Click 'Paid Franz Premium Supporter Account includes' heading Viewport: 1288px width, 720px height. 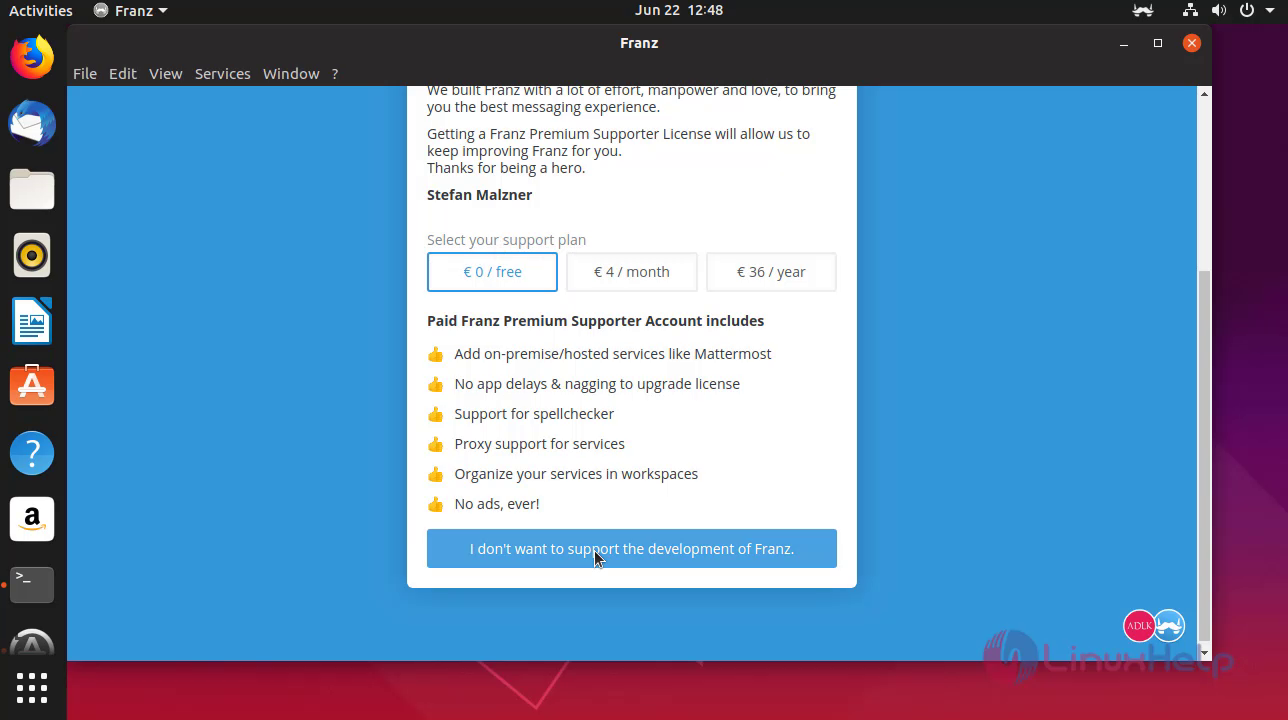pyautogui.click(x=596, y=321)
